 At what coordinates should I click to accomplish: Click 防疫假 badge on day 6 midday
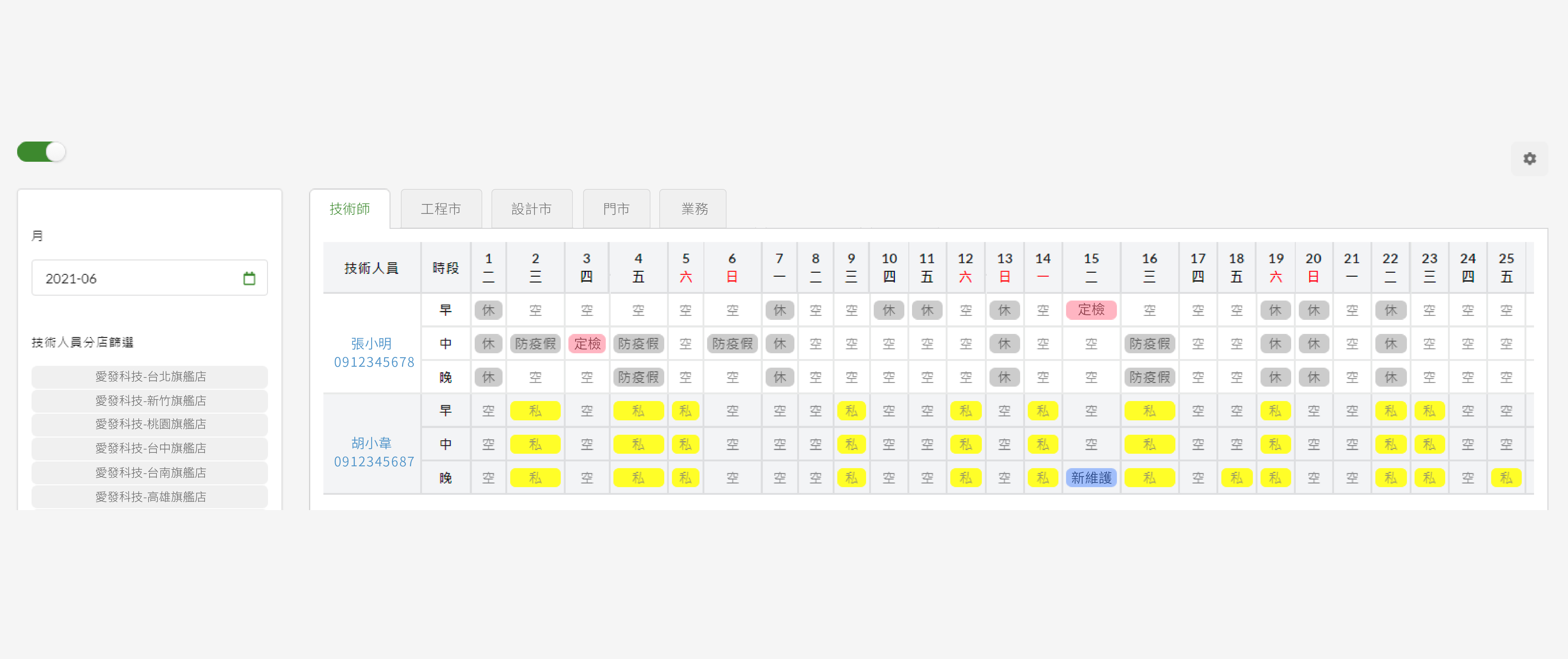click(x=732, y=343)
